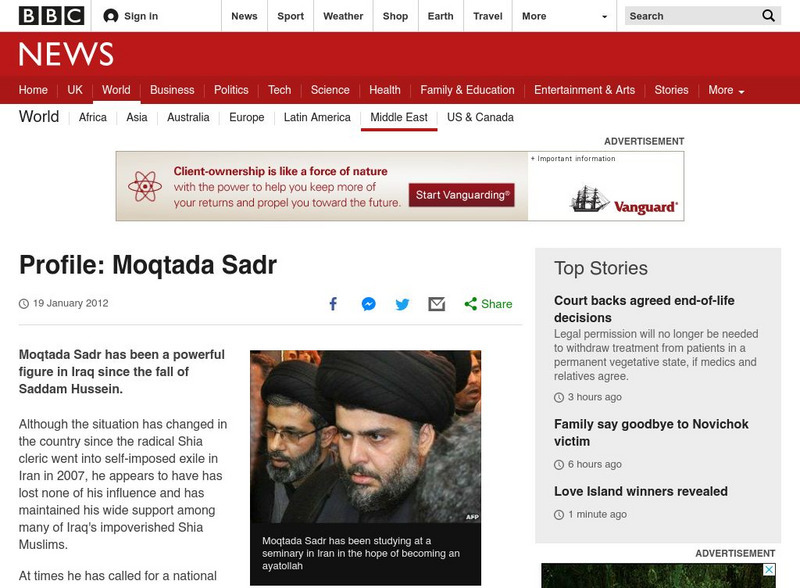Read Court backs end-of-life decisions story
800x588 pixels.
[x=644, y=309]
